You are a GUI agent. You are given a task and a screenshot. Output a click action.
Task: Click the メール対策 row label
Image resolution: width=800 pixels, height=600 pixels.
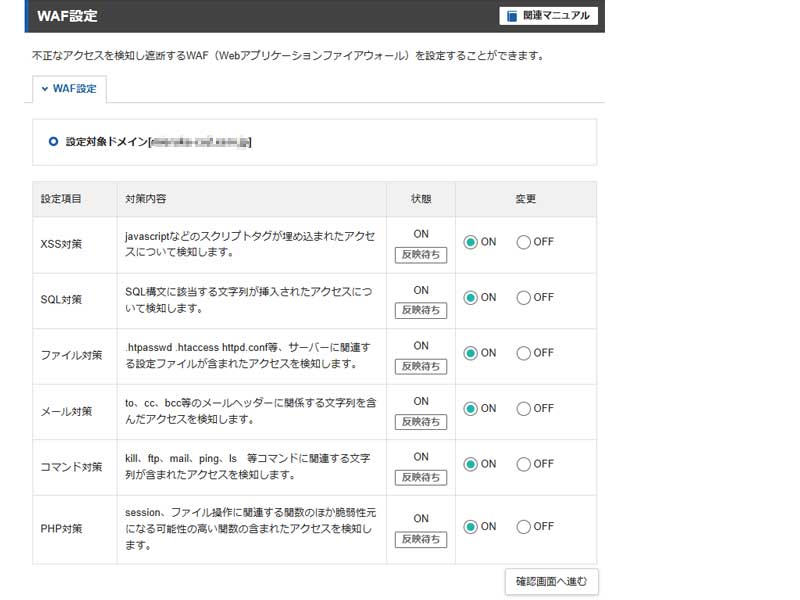point(66,411)
